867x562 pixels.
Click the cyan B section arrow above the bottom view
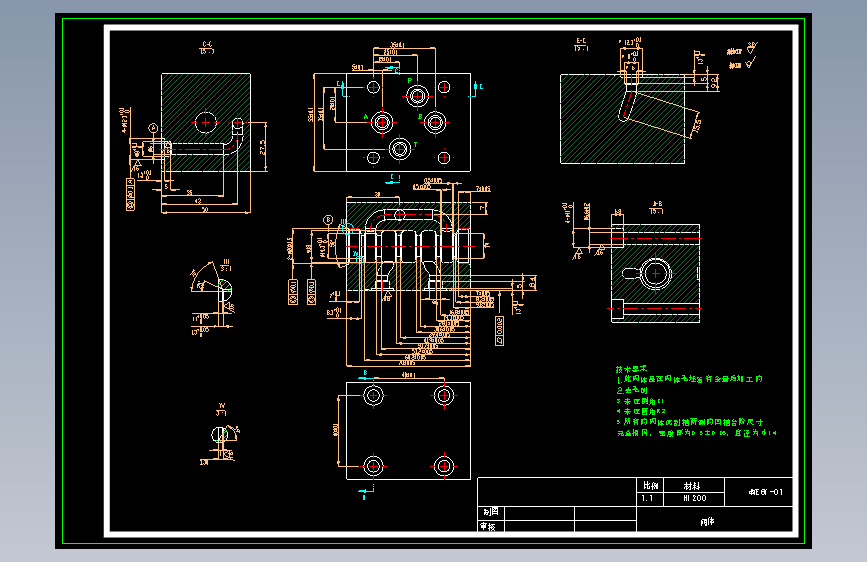[365, 375]
